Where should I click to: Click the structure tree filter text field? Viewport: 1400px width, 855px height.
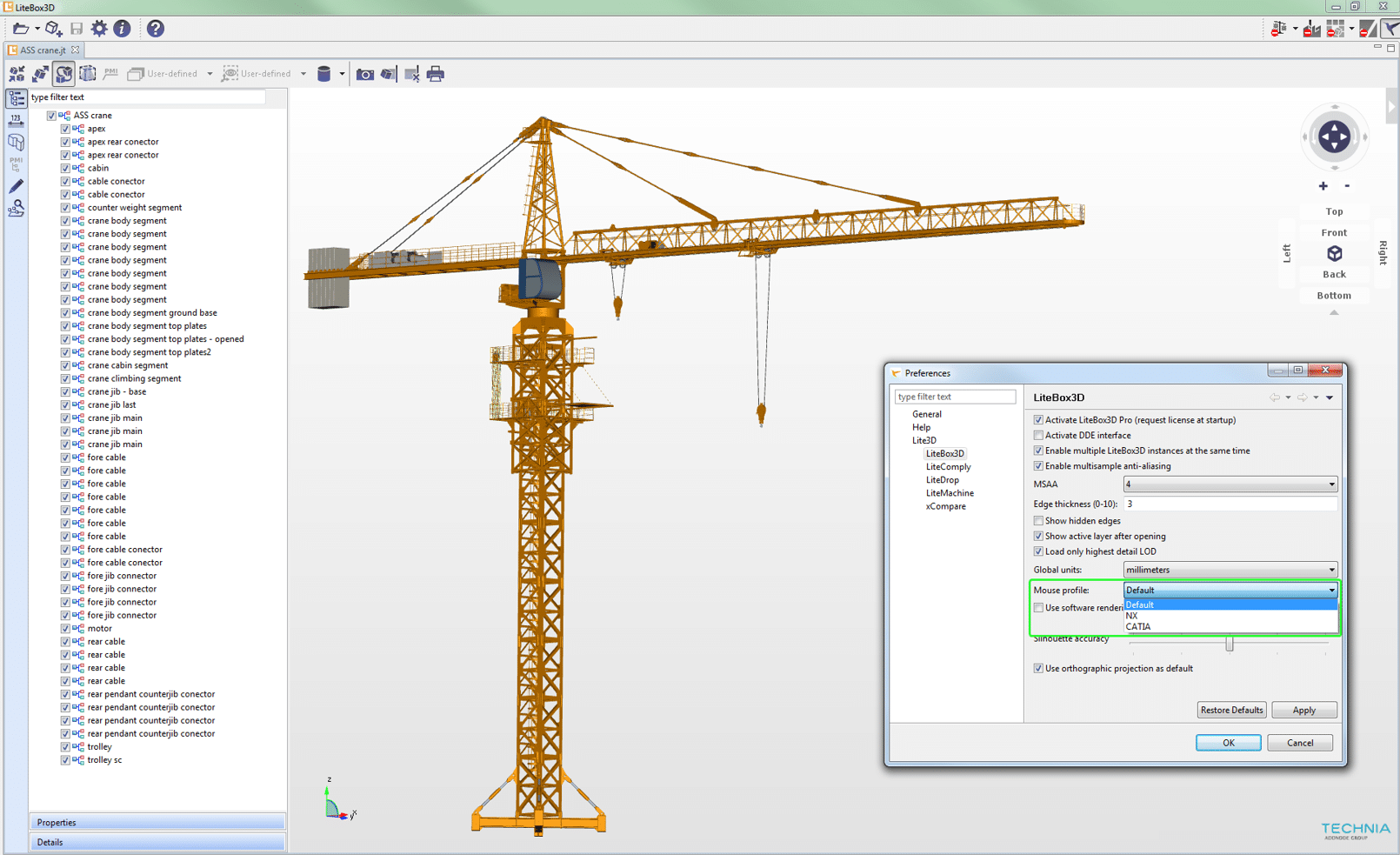click(147, 97)
